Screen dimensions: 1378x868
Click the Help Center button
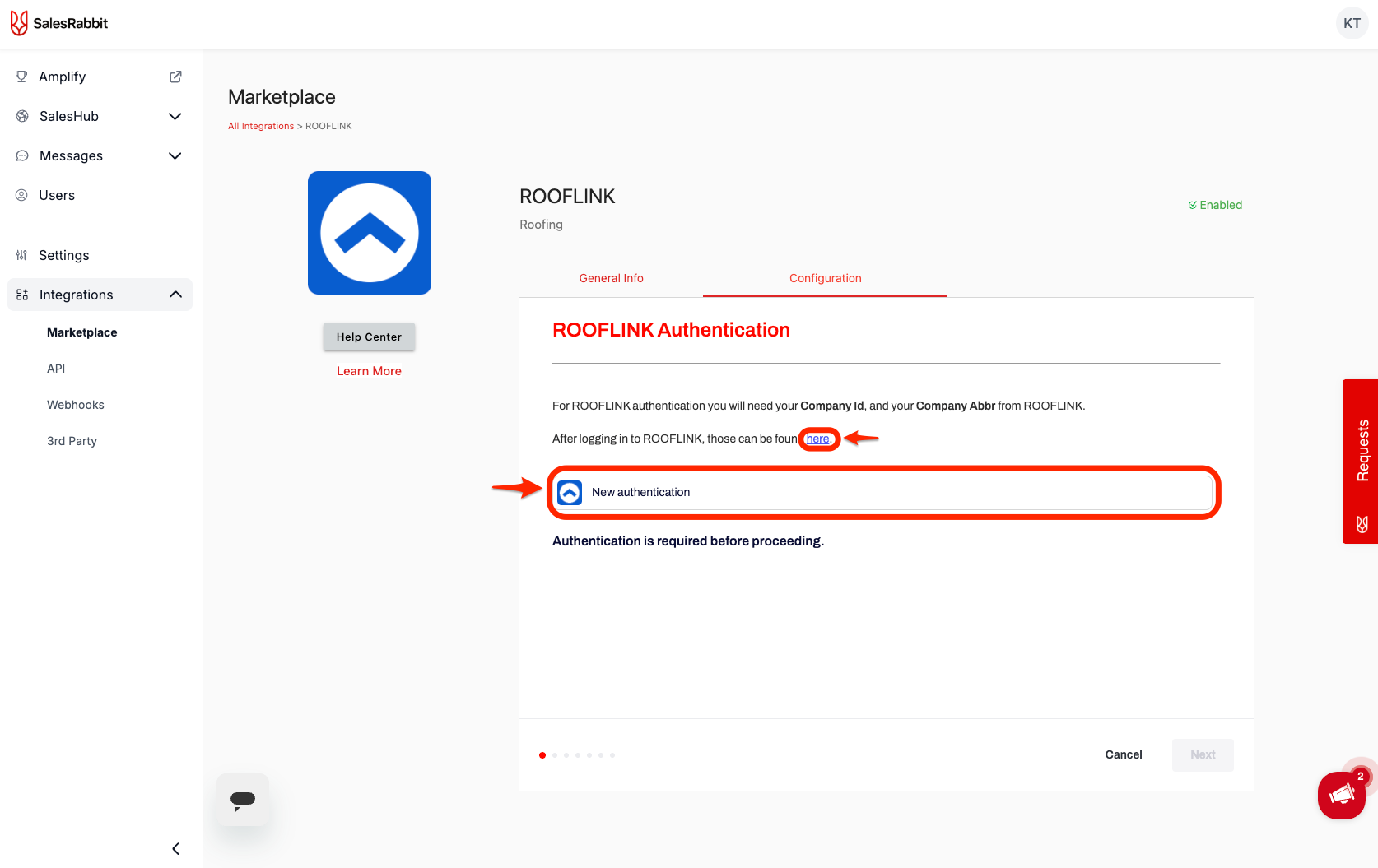[x=369, y=337]
